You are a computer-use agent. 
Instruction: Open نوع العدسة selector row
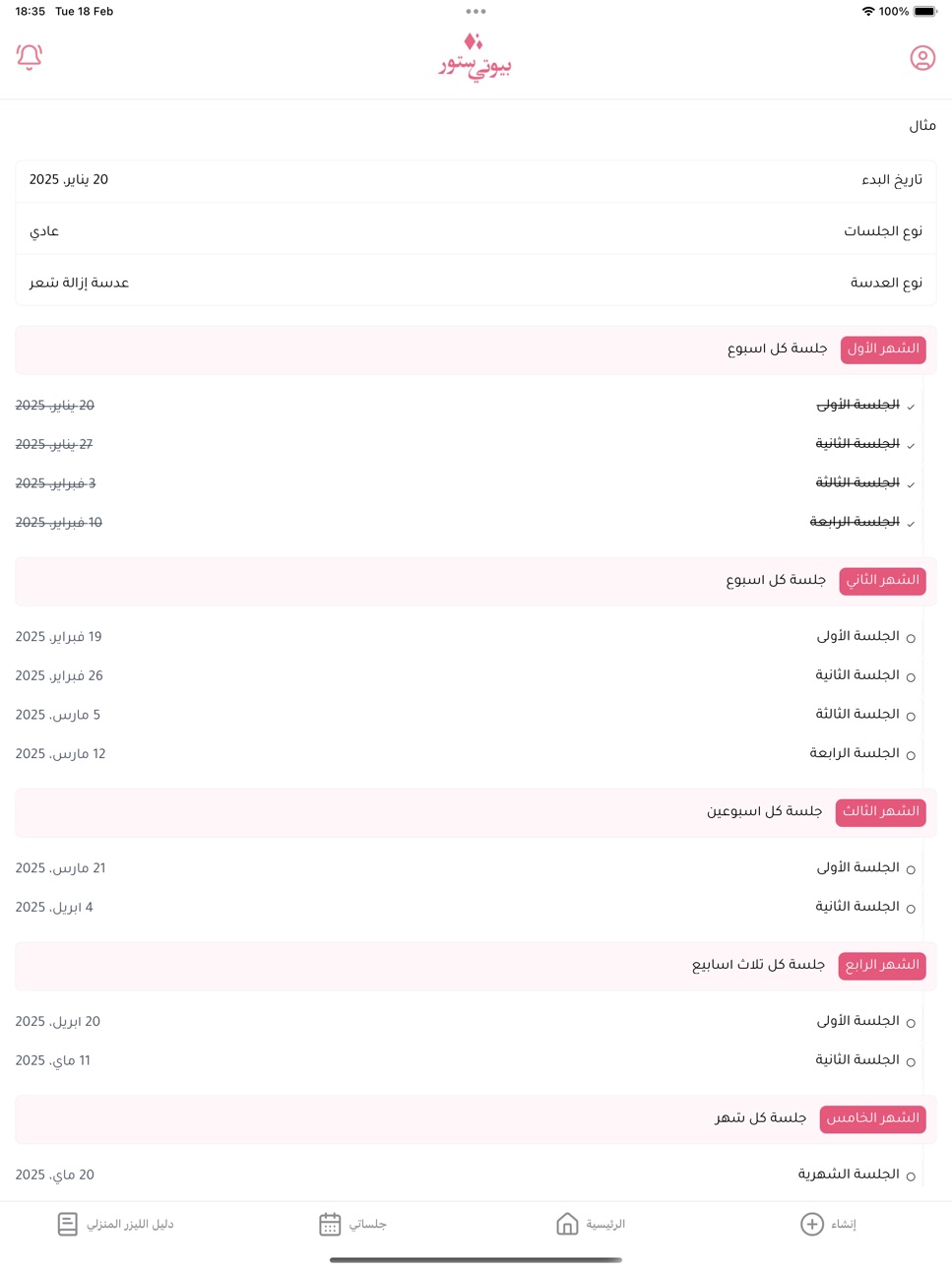476,283
